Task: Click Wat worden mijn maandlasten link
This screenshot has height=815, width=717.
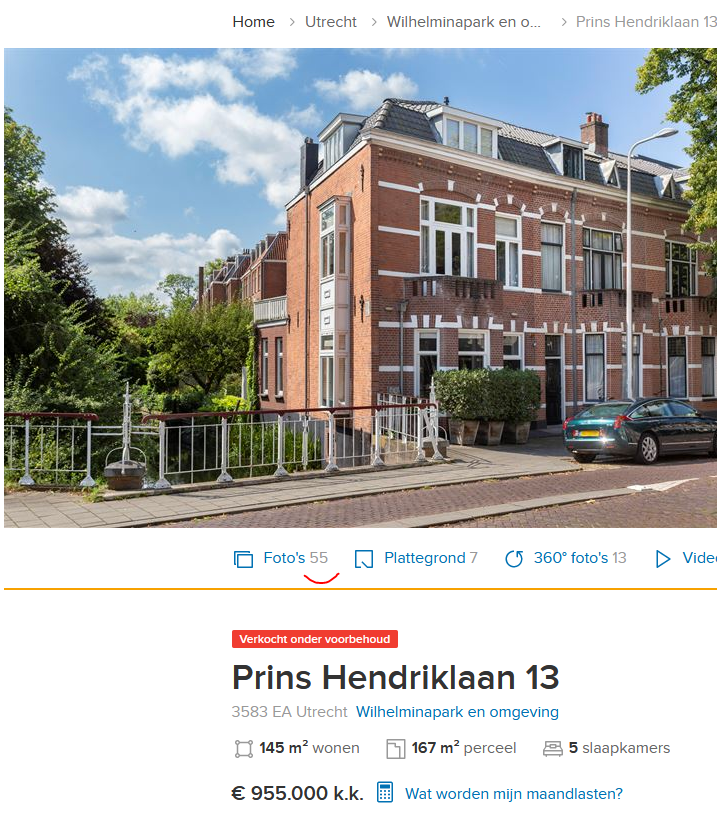Action: (x=514, y=794)
